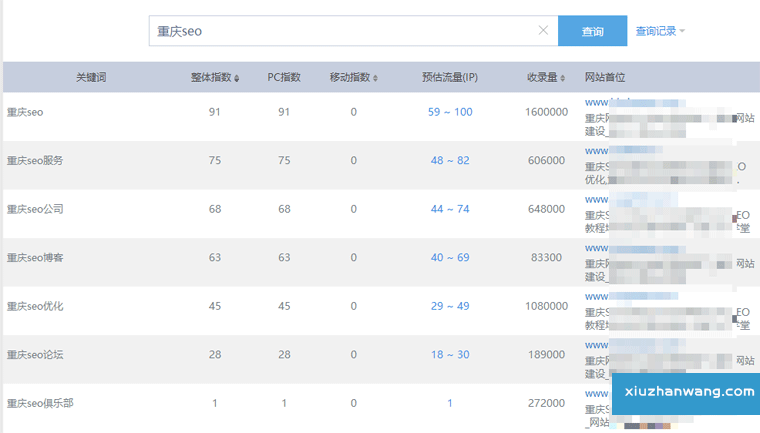The image size is (760, 433).
Task: Select the 重庆seo优化 keyword
Action: (35, 306)
